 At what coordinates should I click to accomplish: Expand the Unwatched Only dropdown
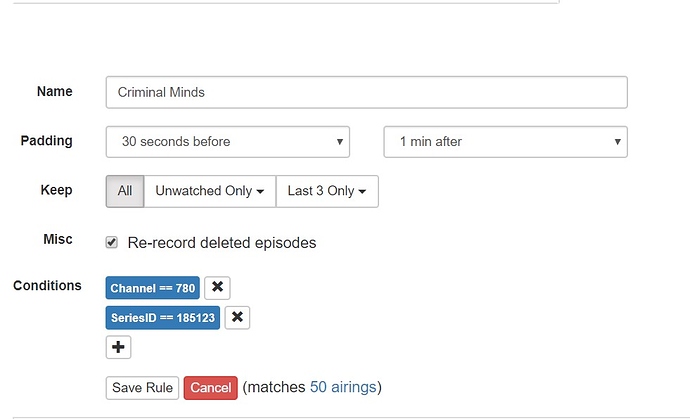click(209, 191)
